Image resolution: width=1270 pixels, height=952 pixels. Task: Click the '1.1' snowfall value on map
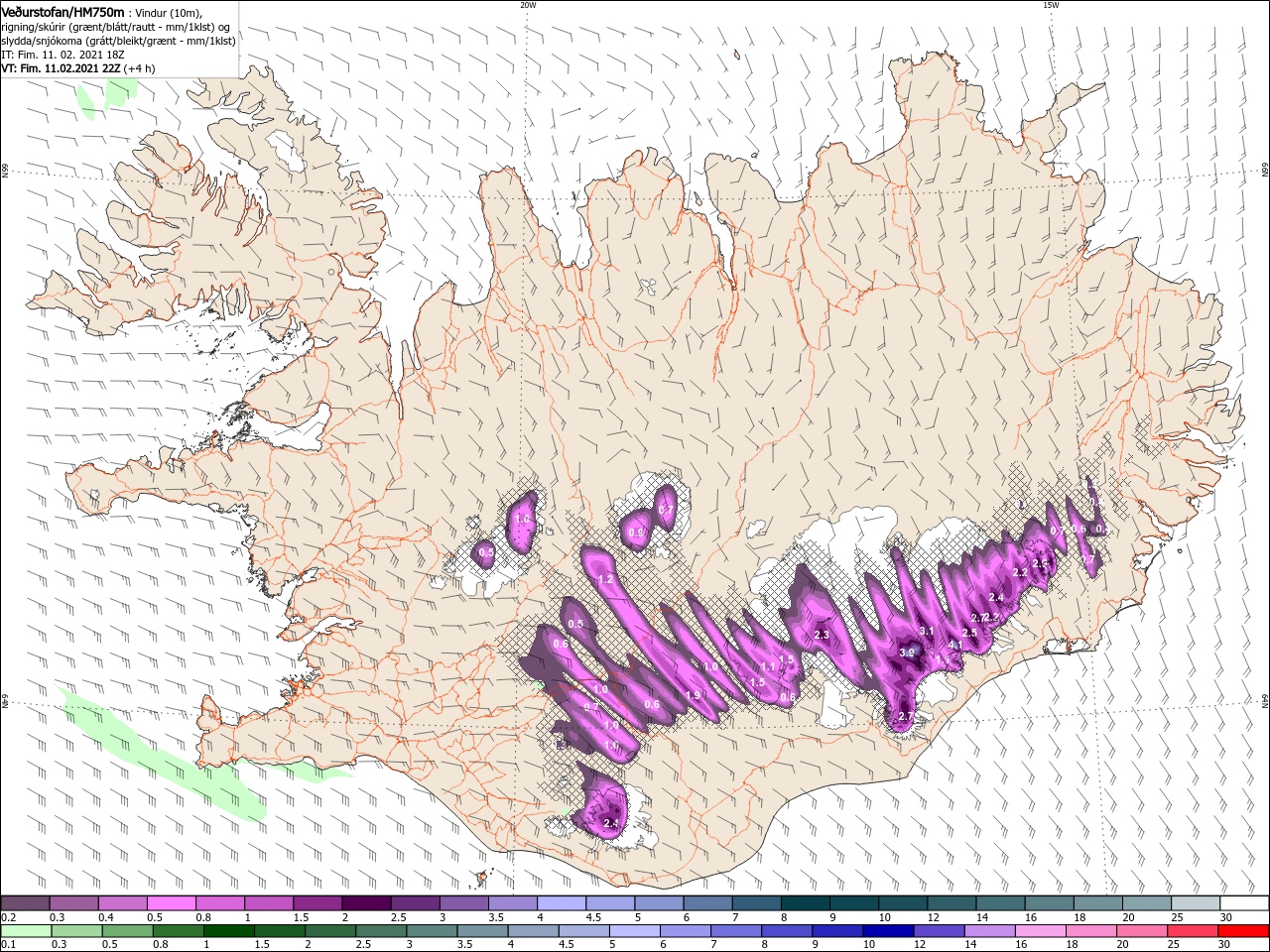[768, 667]
